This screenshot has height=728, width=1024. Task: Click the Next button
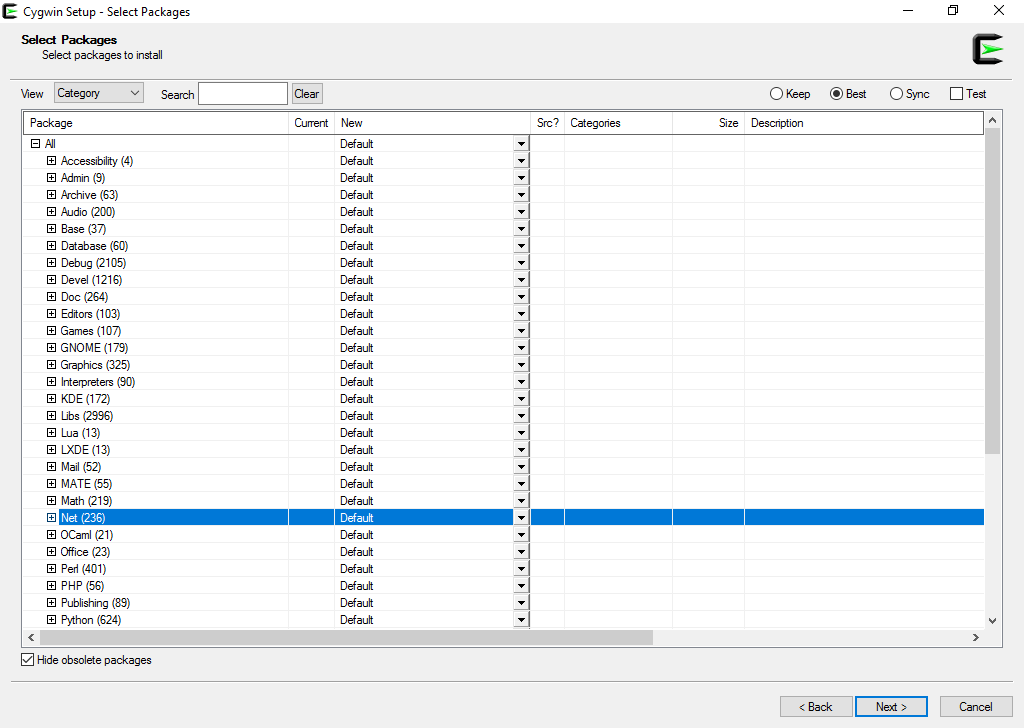(891, 706)
